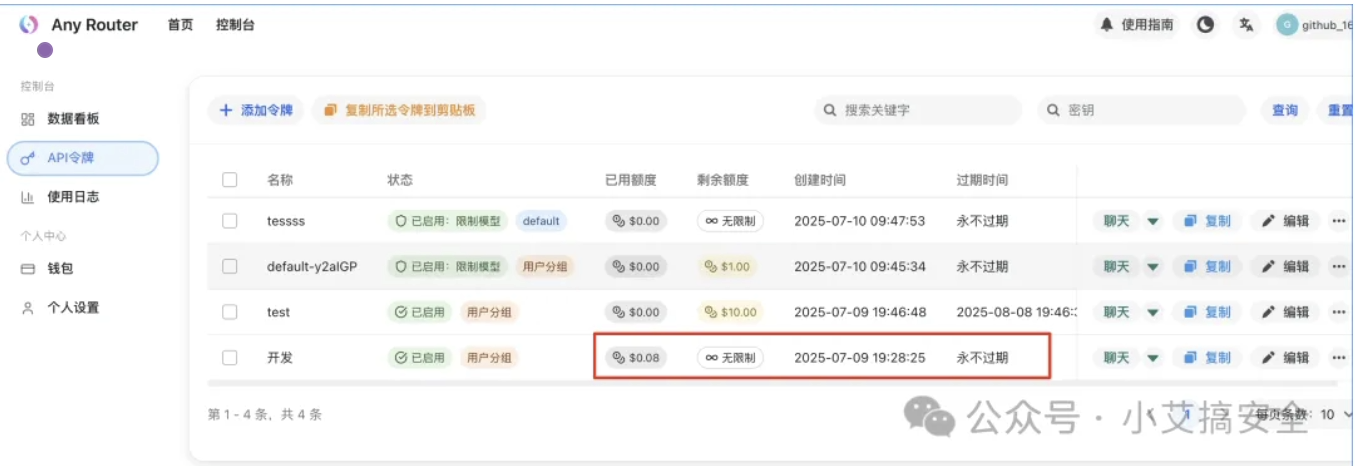Viewport: 1360px width, 466px height.
Task: Click the 添加令牌 button
Action: point(256,110)
